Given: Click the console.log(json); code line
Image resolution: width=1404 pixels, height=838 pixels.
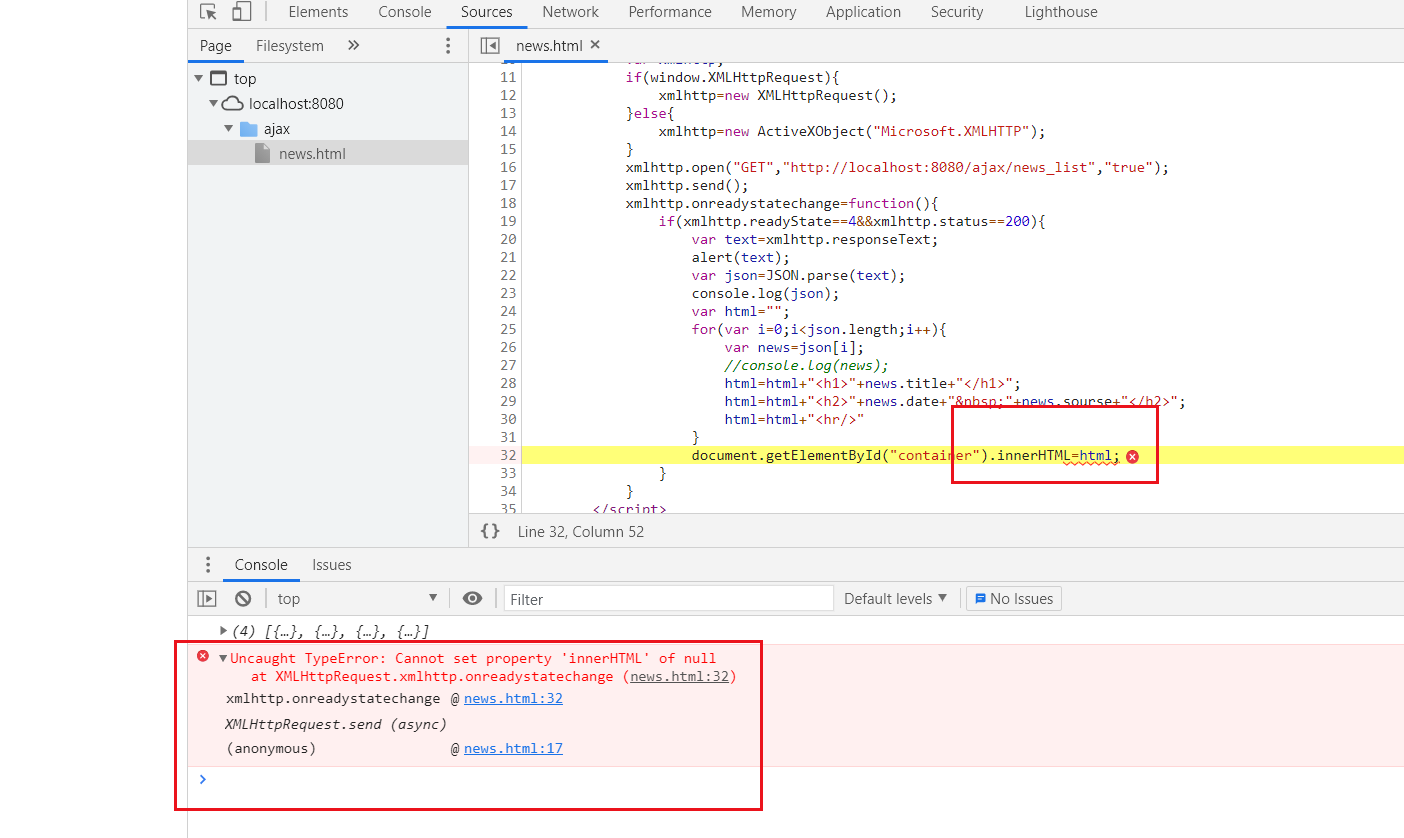Looking at the screenshot, I should coord(765,293).
